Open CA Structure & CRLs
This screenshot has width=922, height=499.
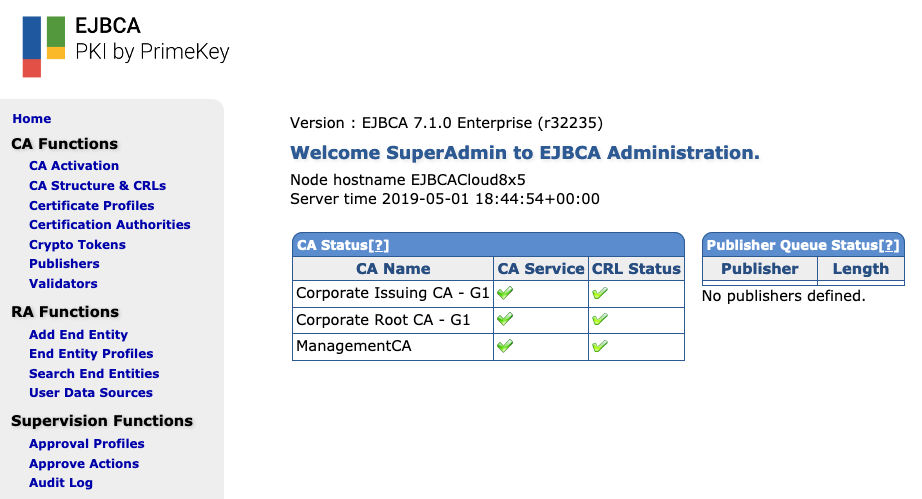pos(97,186)
